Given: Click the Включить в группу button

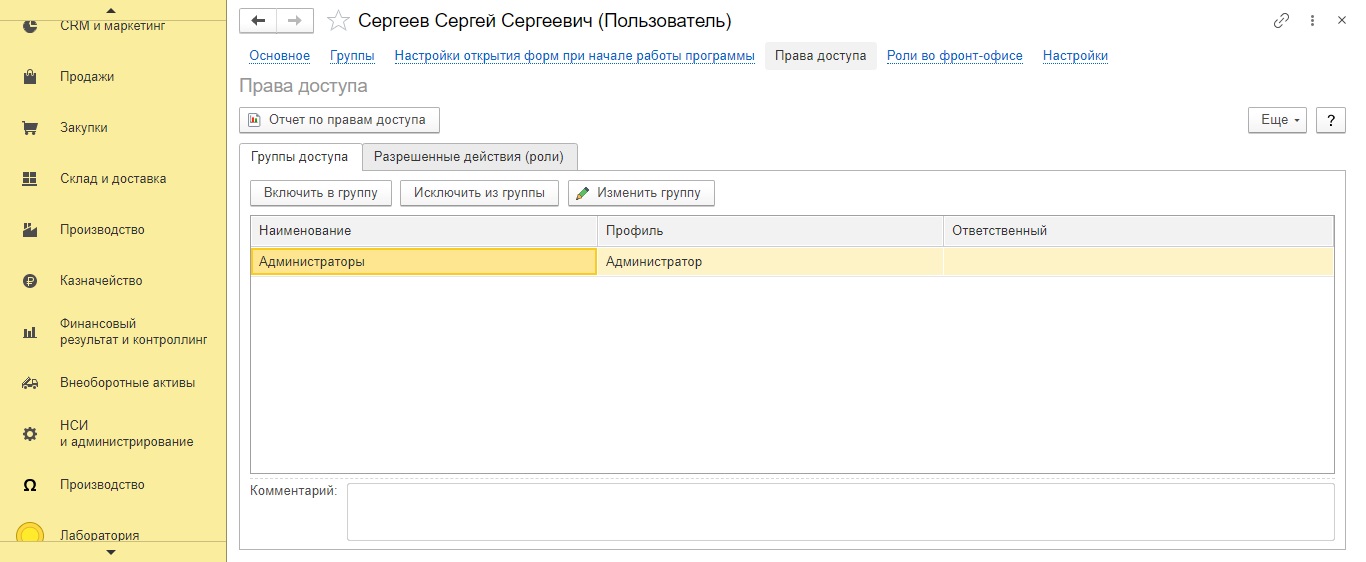Looking at the screenshot, I should click(x=320, y=193).
